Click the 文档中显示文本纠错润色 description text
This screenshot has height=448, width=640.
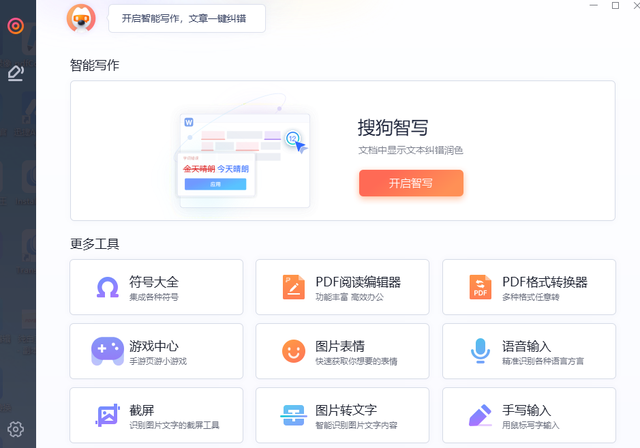point(411,151)
